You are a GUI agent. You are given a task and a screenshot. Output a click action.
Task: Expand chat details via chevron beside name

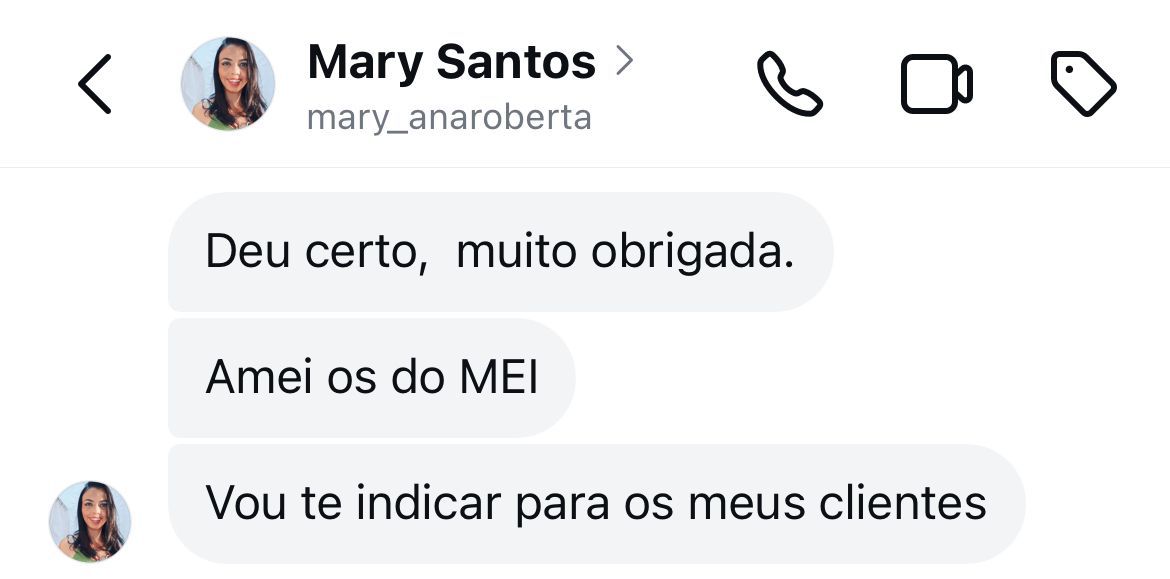625,61
